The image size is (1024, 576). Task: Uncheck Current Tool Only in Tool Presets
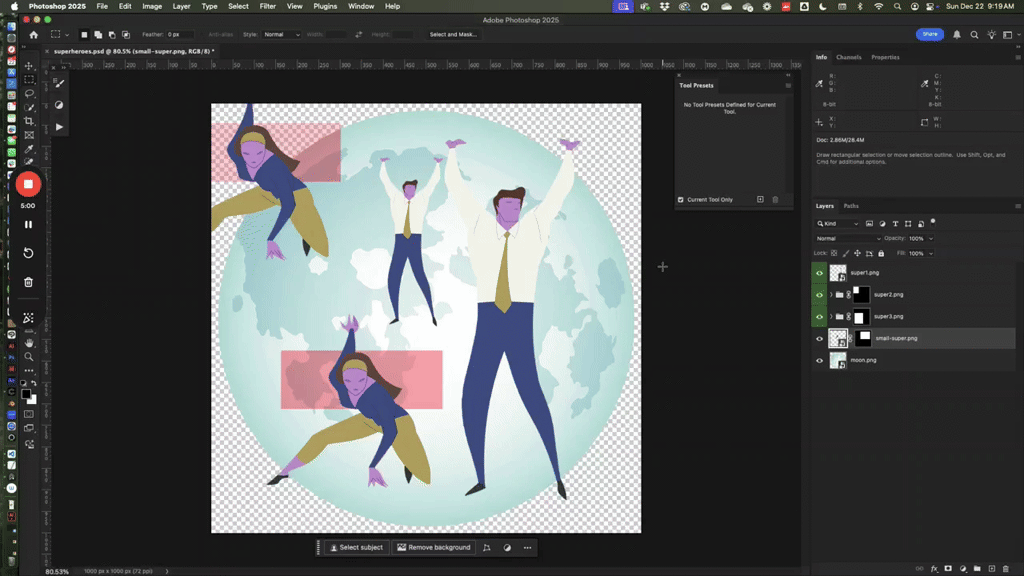coord(681,199)
